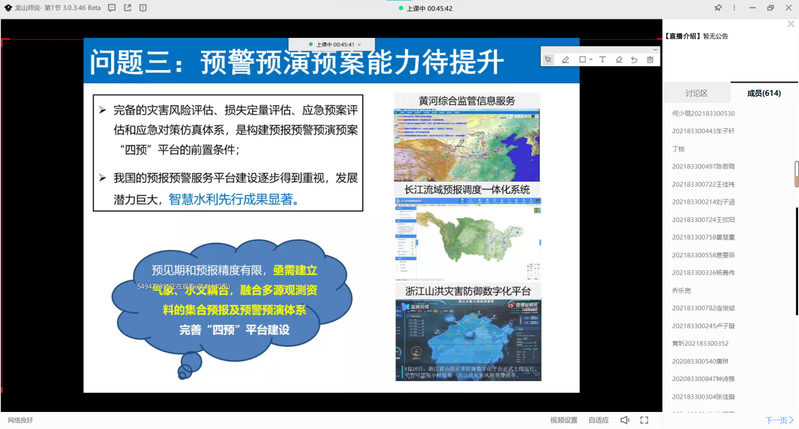Switch to the 讨论区 tab
This screenshot has width=799, height=429.
[x=696, y=93]
